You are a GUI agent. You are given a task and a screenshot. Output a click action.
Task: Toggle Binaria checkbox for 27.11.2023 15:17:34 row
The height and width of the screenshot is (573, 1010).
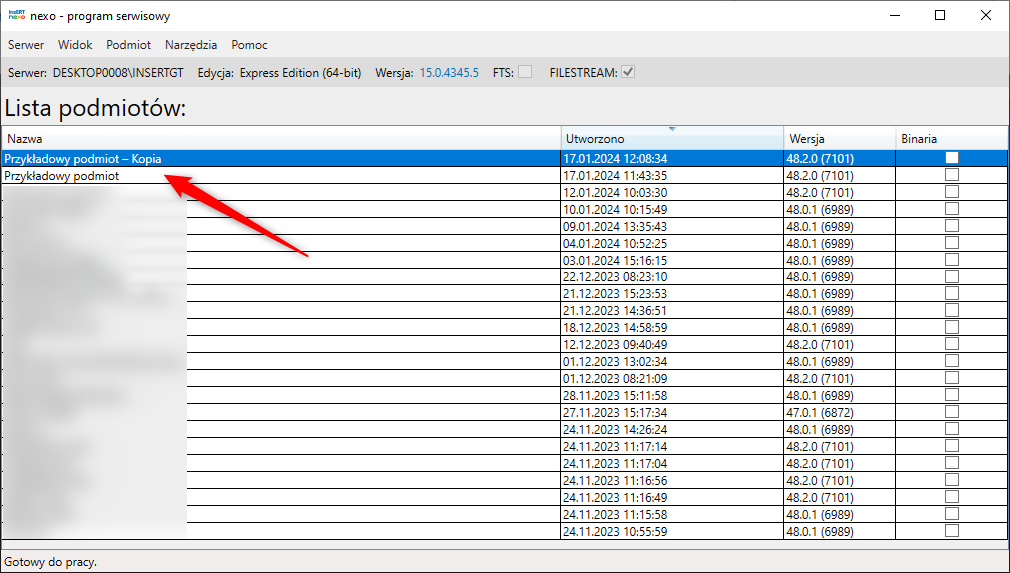[951, 411]
